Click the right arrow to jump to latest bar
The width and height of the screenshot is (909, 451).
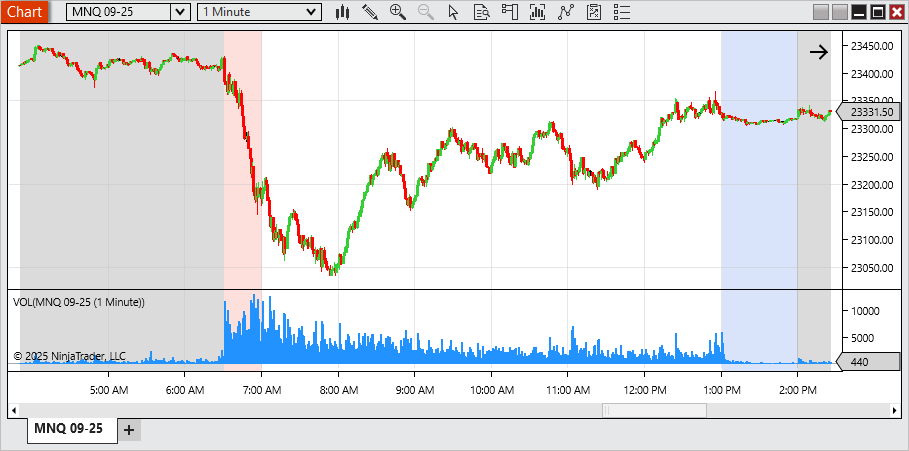coord(818,52)
